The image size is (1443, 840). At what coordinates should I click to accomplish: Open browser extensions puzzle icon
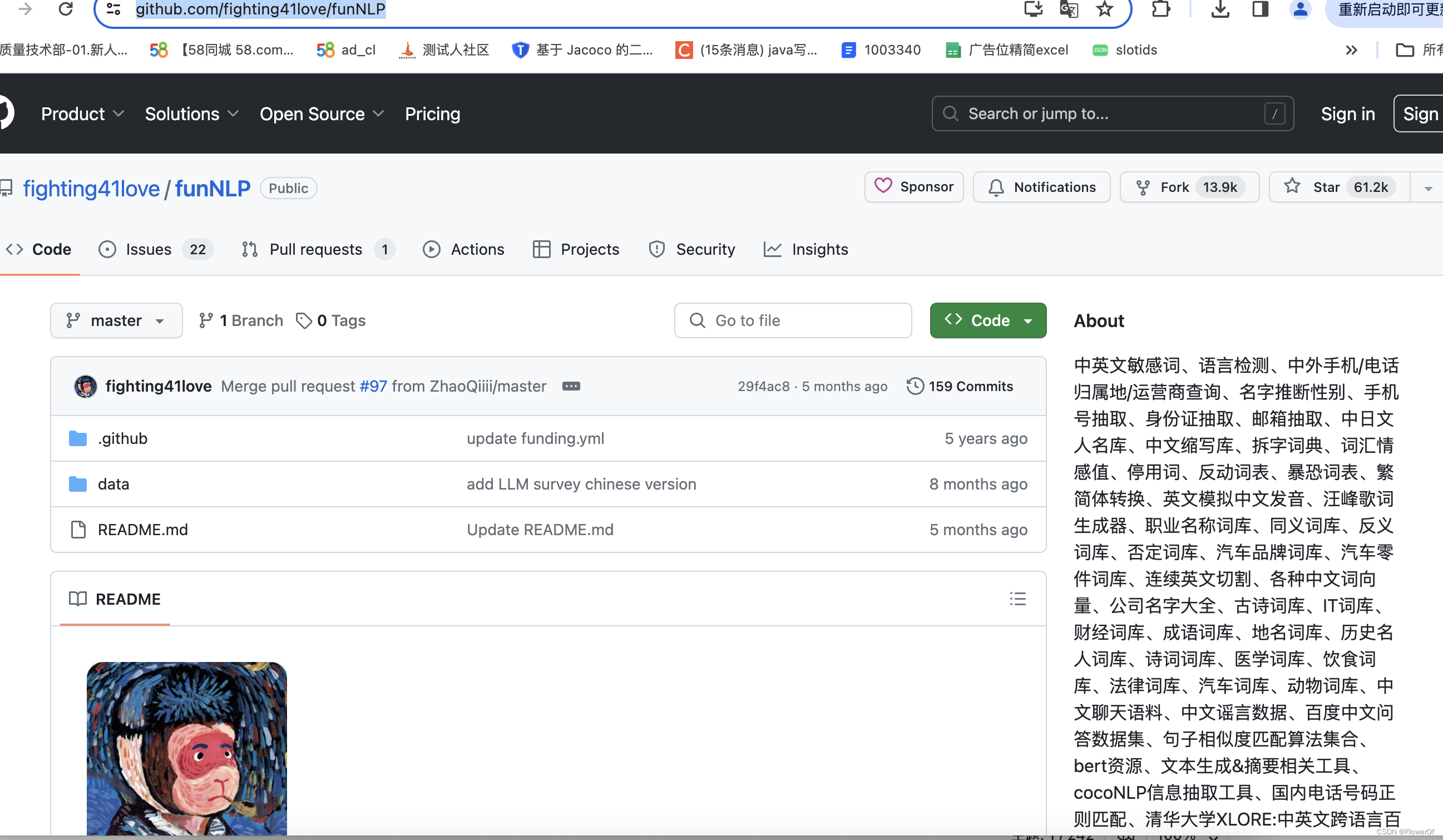pyautogui.click(x=1161, y=8)
